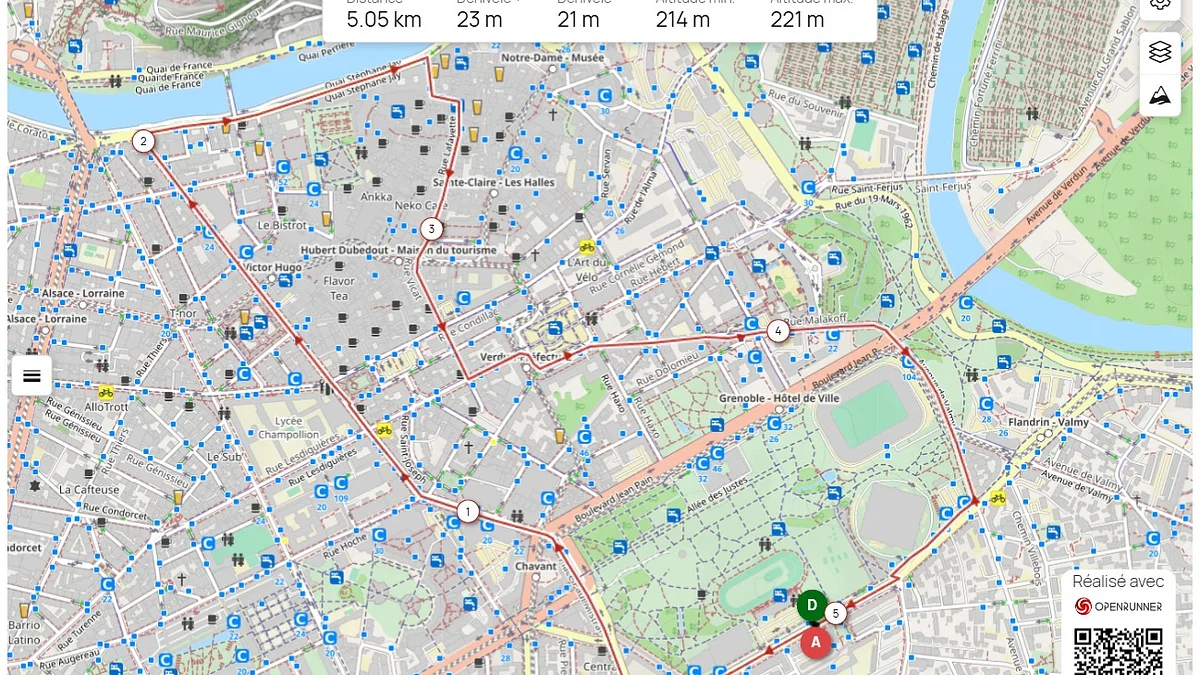This screenshot has width=1200, height=675.
Task: Click the yellow bike icon near AlloTrott
Action: tap(106, 392)
